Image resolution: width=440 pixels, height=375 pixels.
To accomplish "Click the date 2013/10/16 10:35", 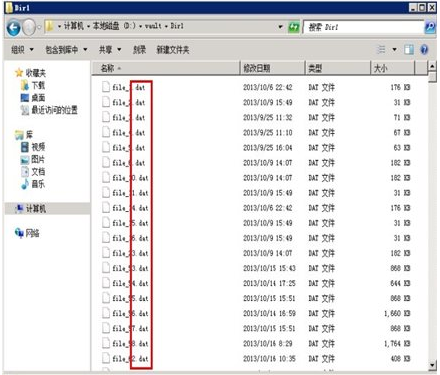I will 269,358.
